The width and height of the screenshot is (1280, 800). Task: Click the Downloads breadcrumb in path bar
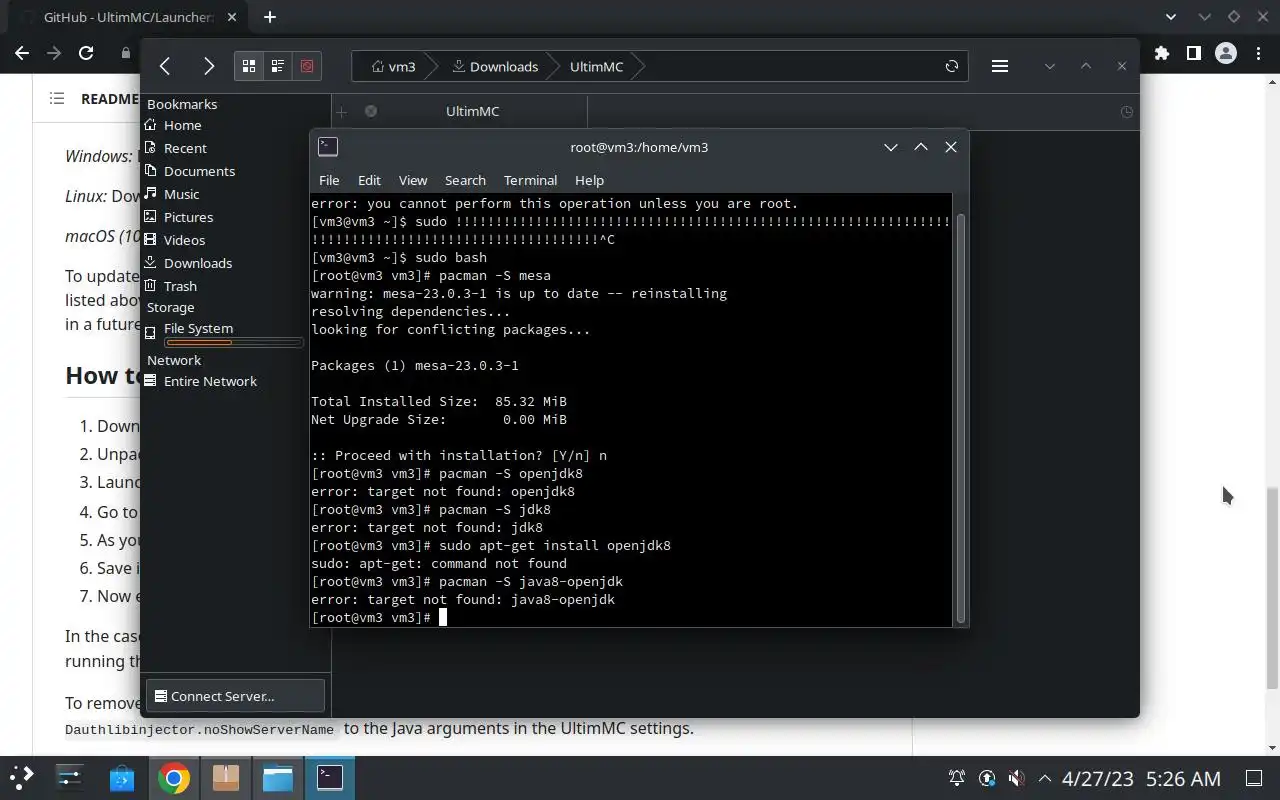(x=495, y=66)
